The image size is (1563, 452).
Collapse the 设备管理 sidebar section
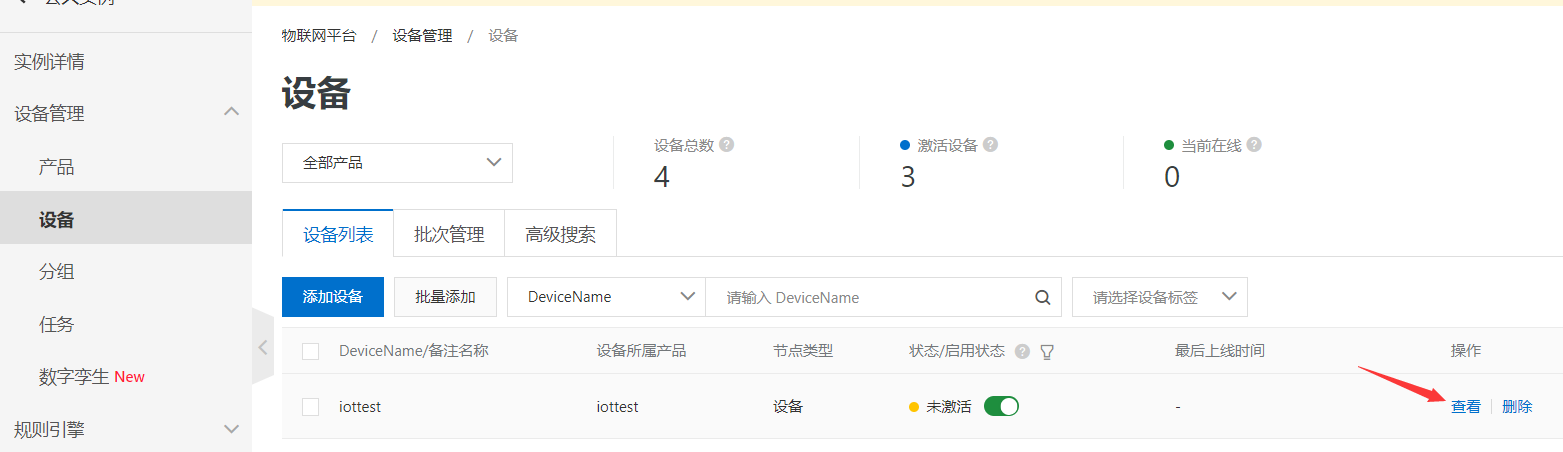click(231, 113)
